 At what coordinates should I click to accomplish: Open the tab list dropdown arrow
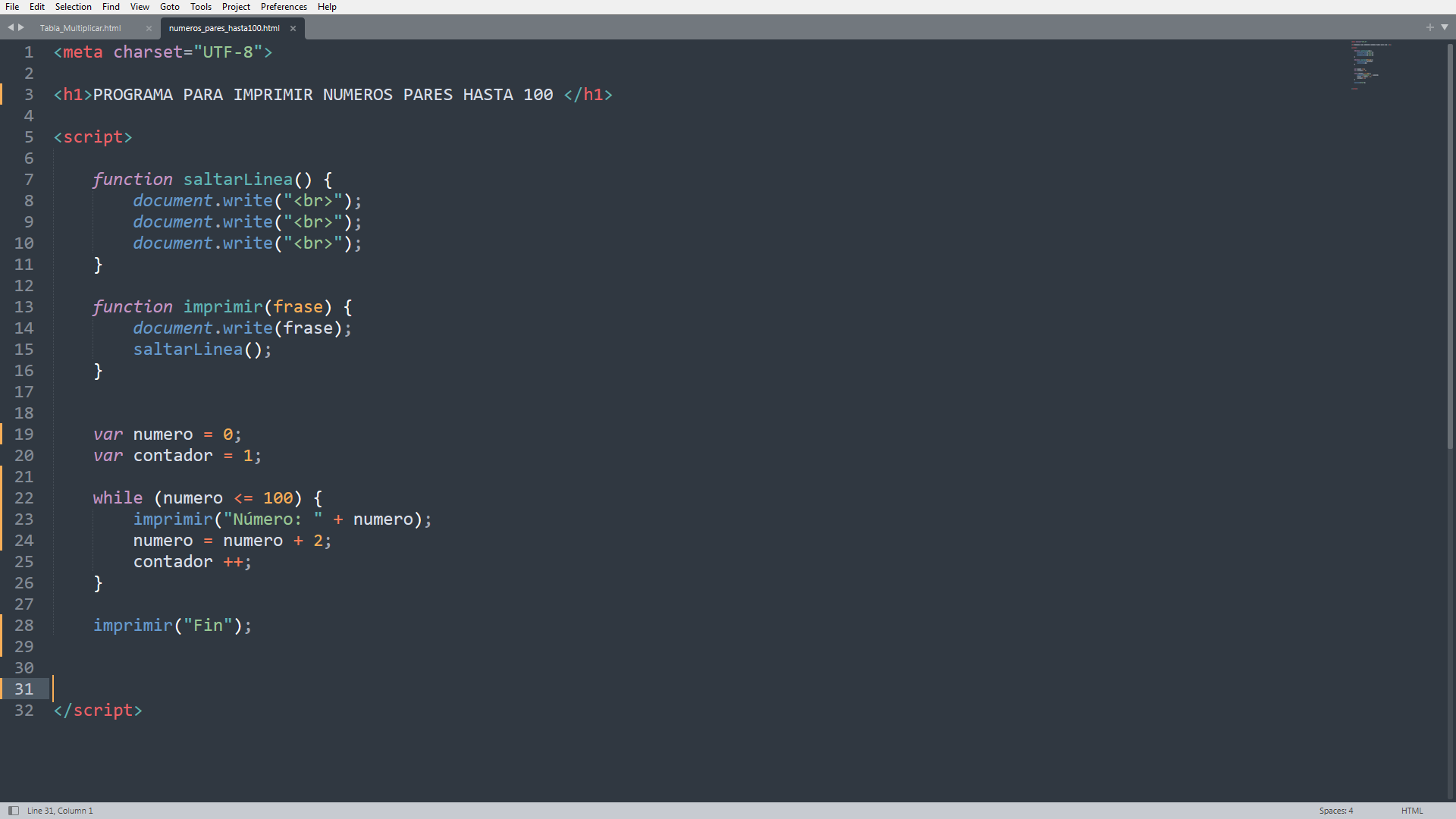1445,27
